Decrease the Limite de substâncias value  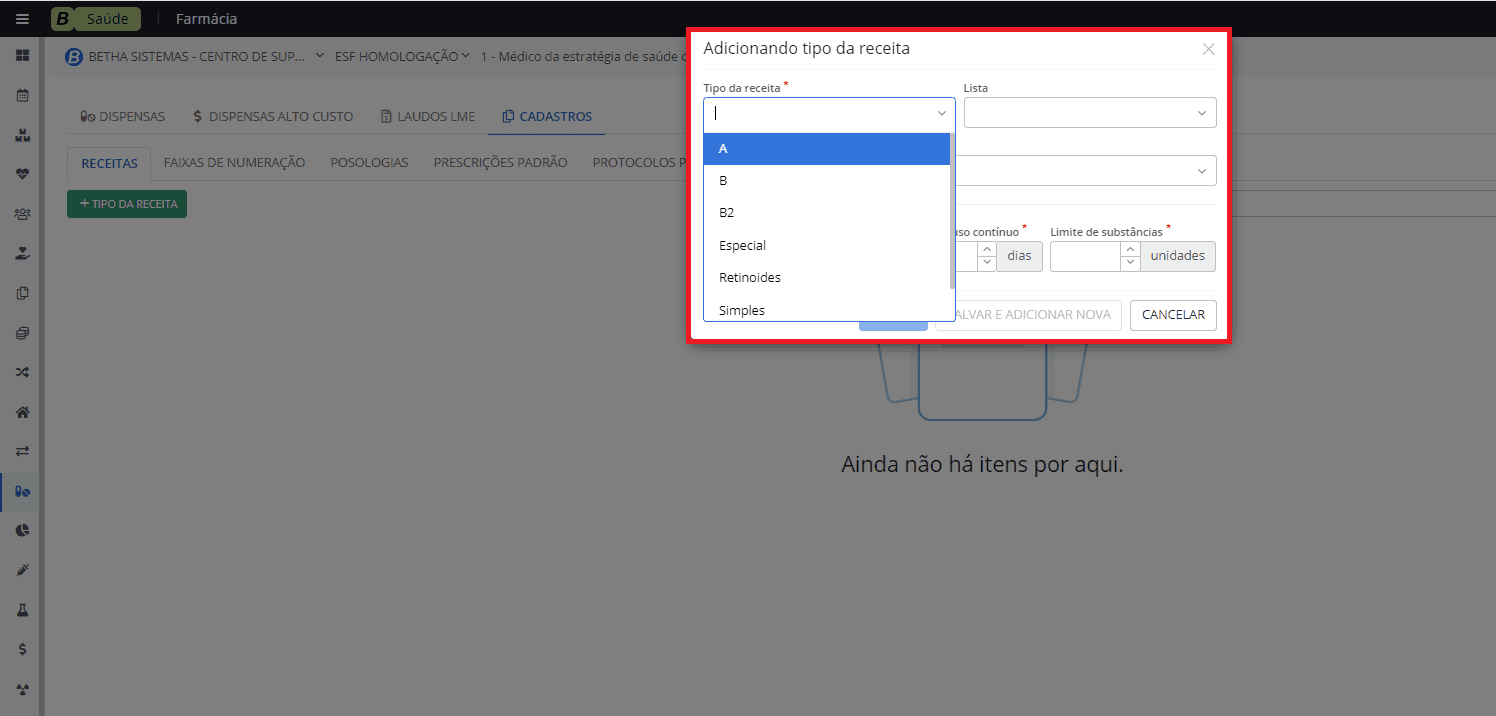pyautogui.click(x=1130, y=263)
